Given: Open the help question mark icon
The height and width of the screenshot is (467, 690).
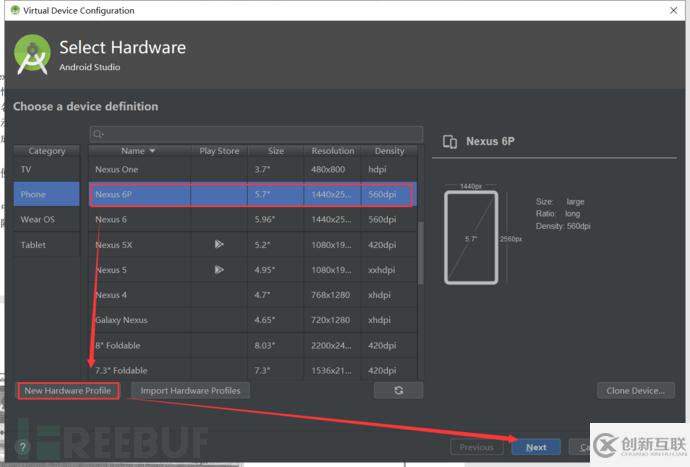Looking at the screenshot, I should click(x=22, y=447).
